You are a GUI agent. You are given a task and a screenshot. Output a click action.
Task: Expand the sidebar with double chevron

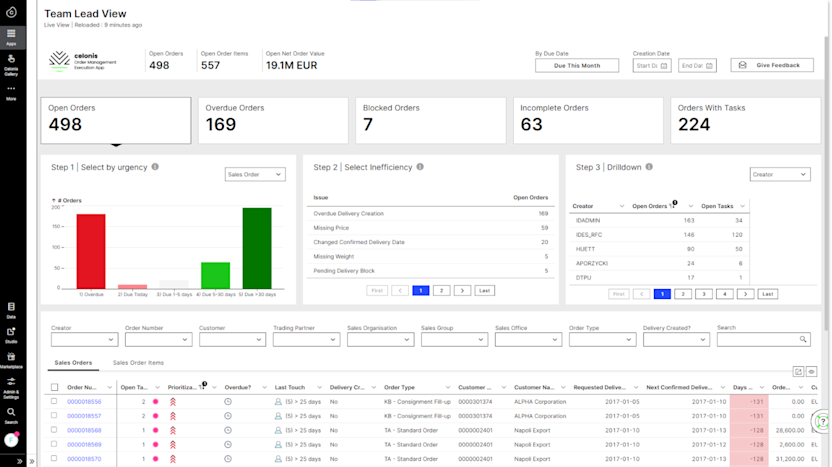[20, 461]
